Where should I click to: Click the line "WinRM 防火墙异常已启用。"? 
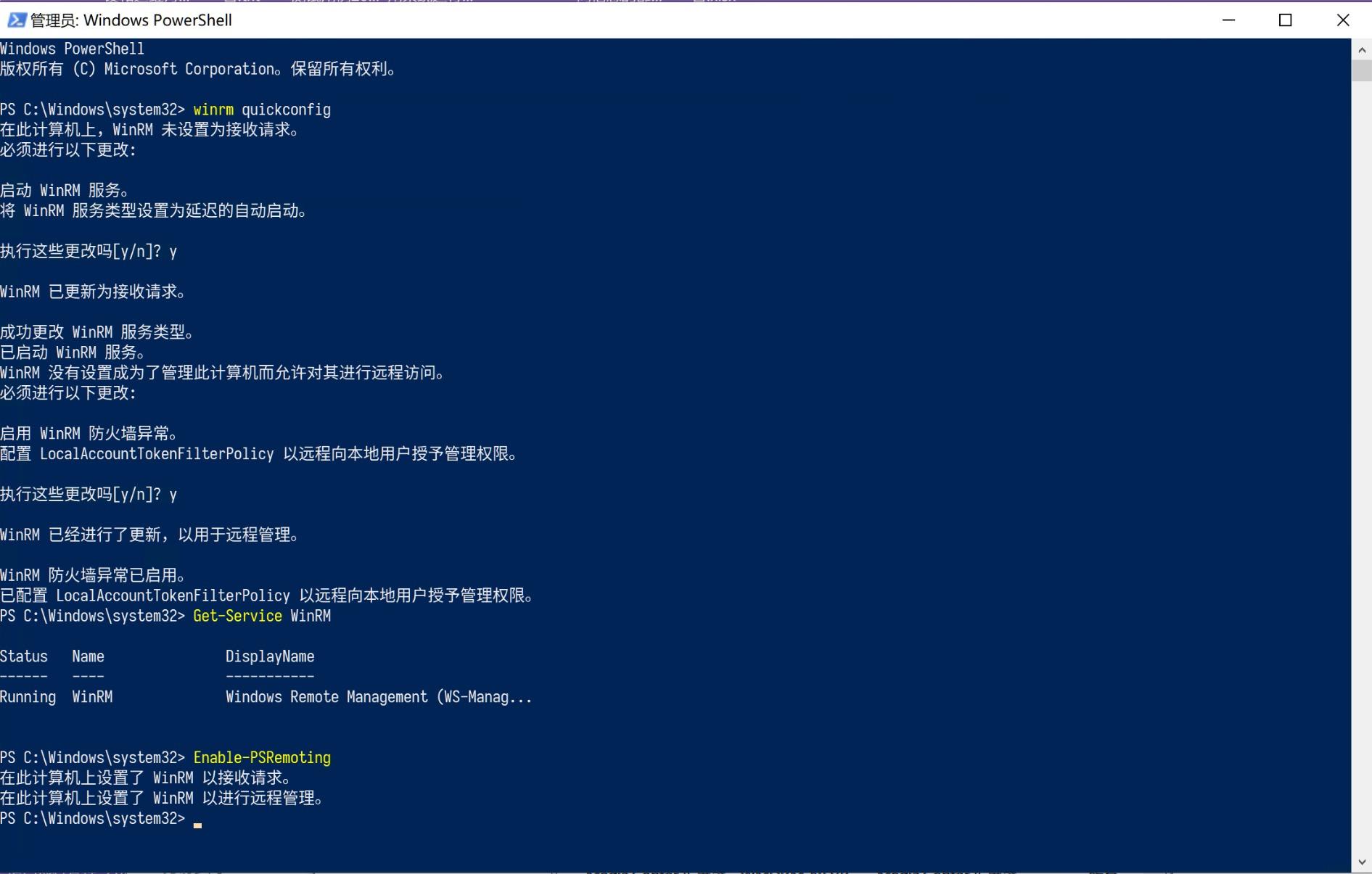coord(94,575)
